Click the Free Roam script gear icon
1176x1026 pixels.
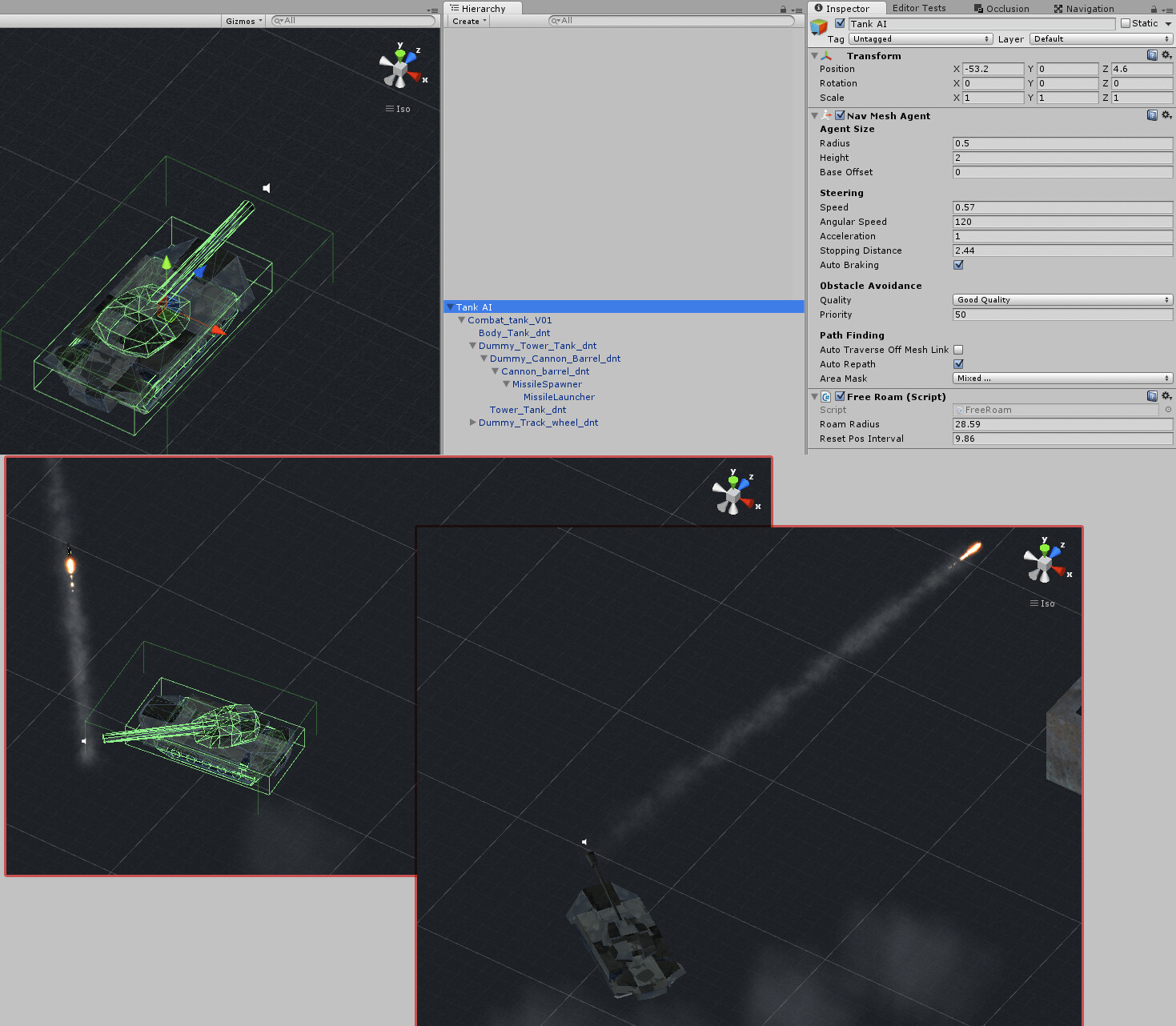tap(1166, 395)
